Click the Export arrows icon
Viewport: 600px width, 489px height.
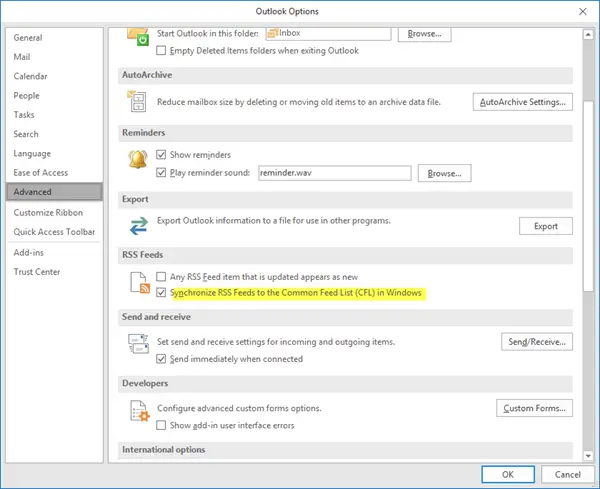coord(139,226)
